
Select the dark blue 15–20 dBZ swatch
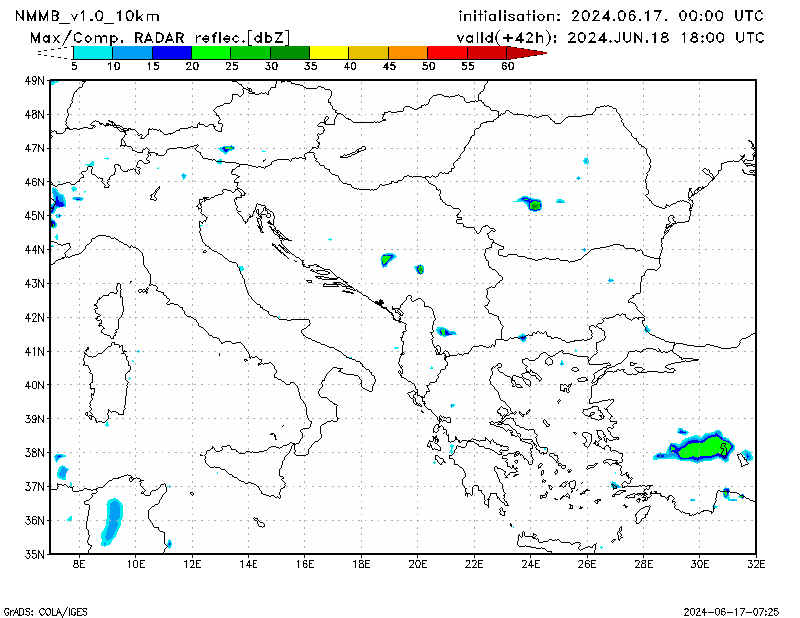171,52
